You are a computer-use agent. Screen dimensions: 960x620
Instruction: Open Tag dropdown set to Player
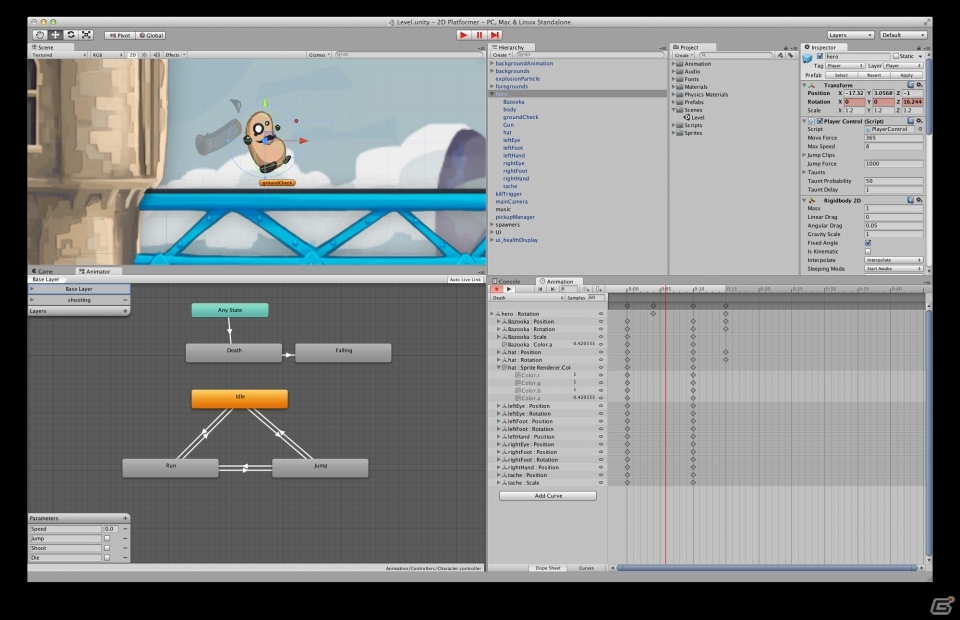(845, 65)
